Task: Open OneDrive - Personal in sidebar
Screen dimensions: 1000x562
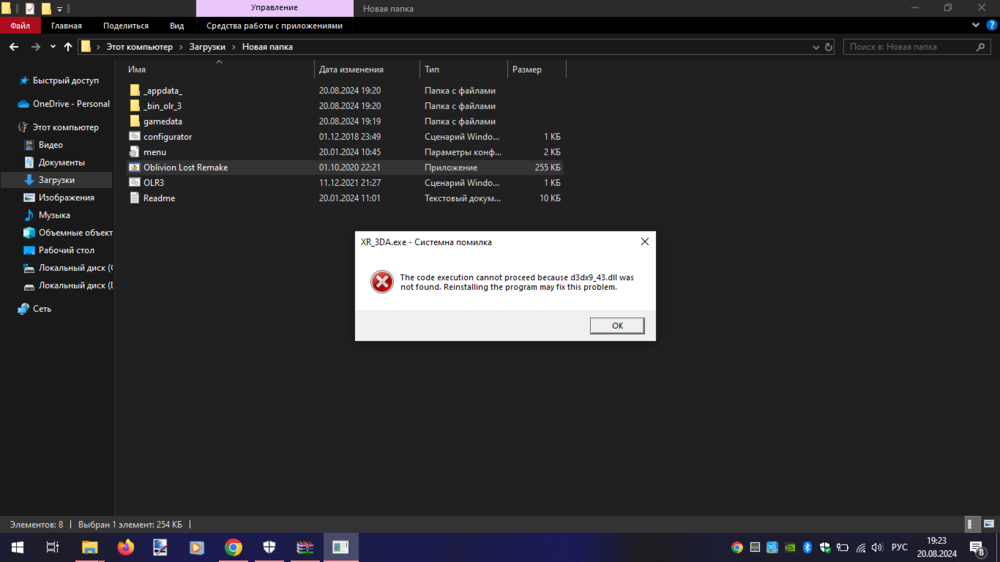Action: click(x=71, y=104)
